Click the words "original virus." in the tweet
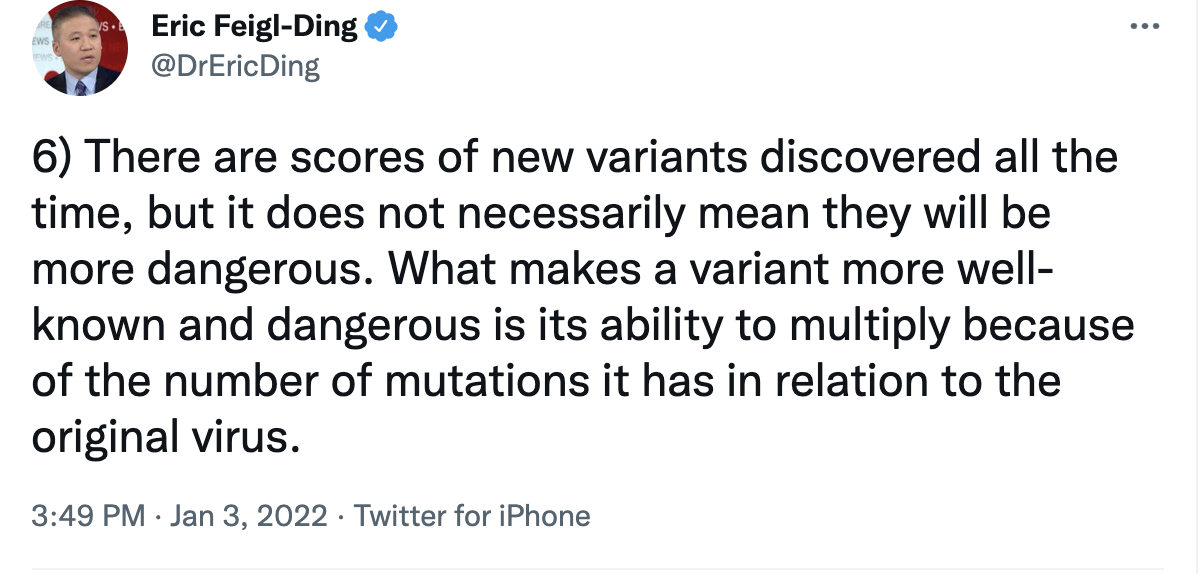This screenshot has width=1200, height=574. pyautogui.click(x=166, y=437)
